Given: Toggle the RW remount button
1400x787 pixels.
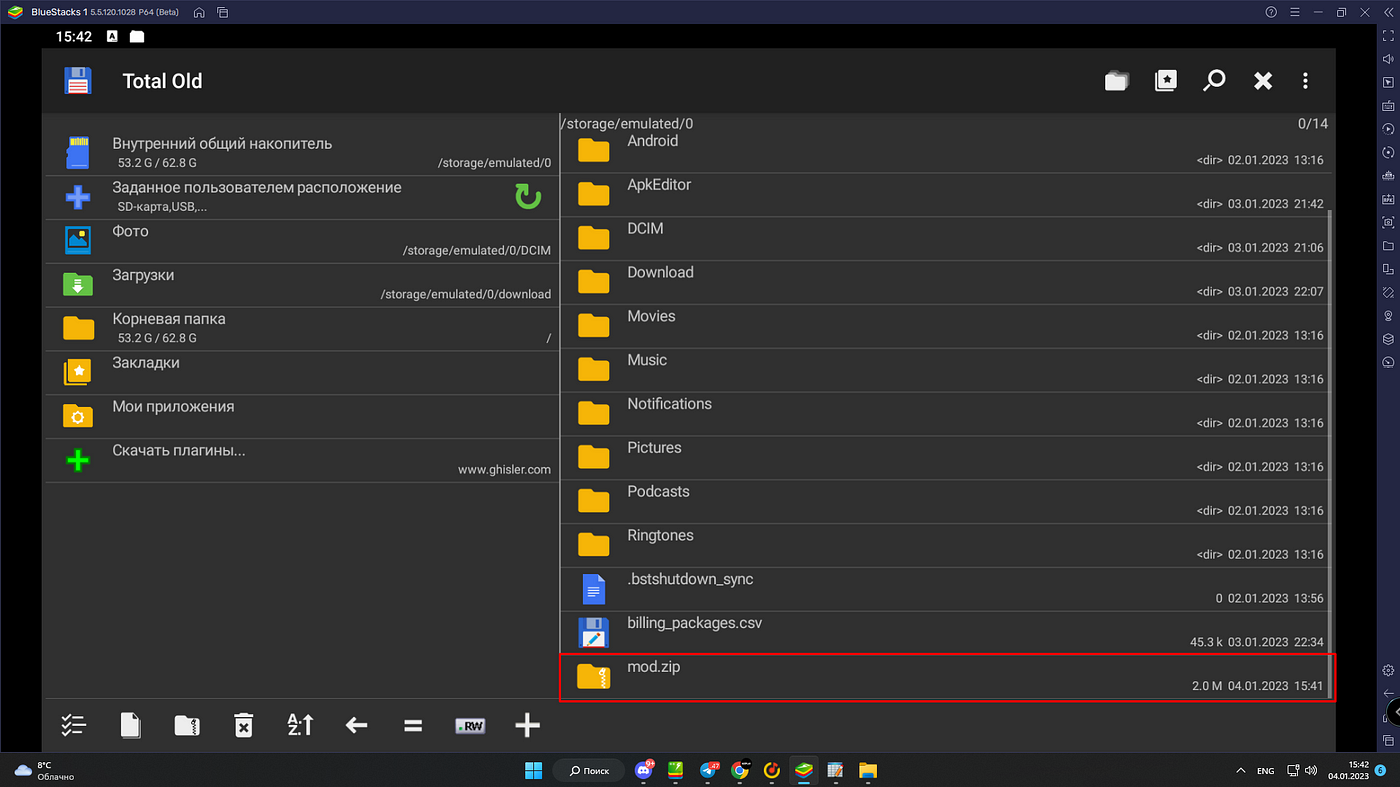Looking at the screenshot, I should [x=470, y=726].
